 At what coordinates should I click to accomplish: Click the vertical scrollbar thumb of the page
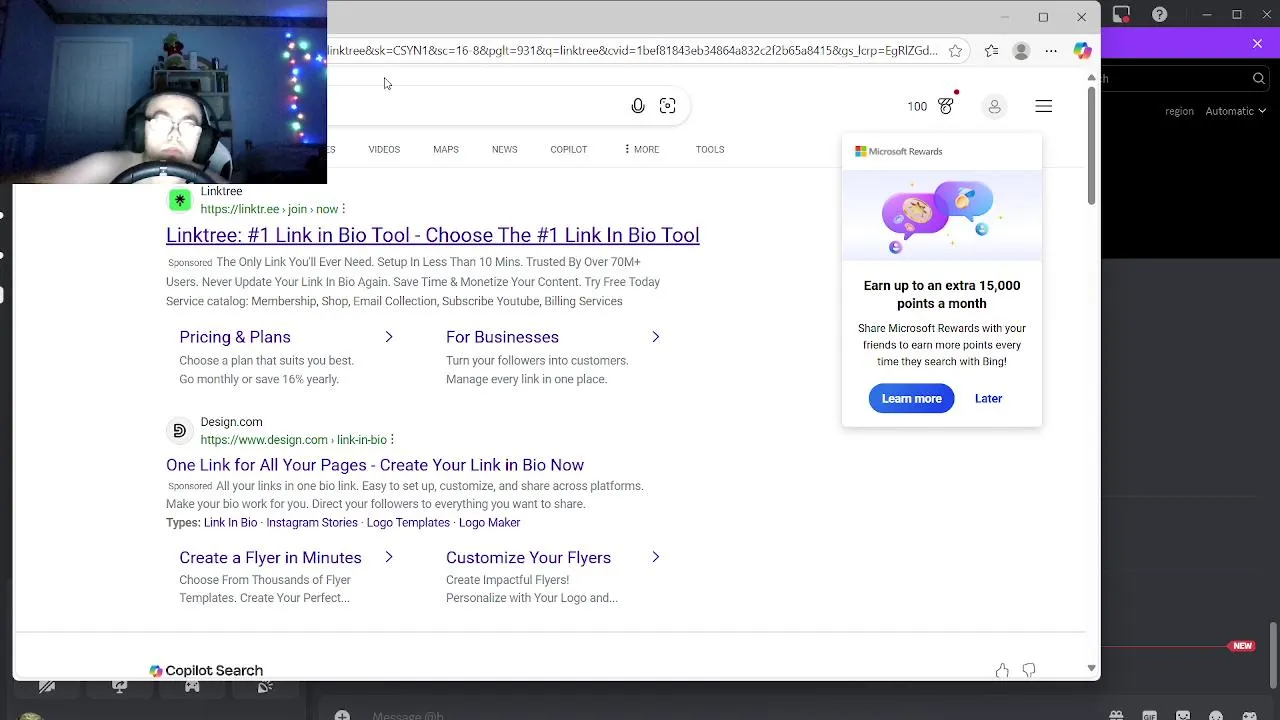pyautogui.click(x=1091, y=145)
